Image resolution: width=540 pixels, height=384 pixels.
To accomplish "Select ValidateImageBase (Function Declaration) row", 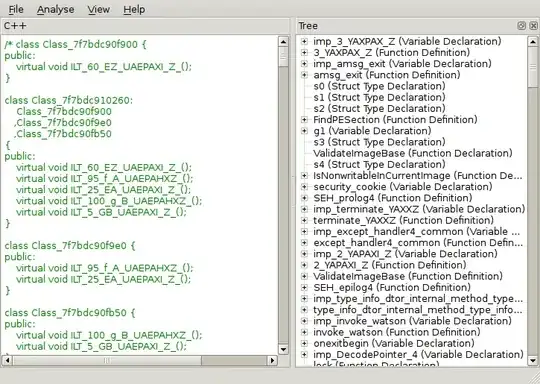I will click(x=413, y=153).
